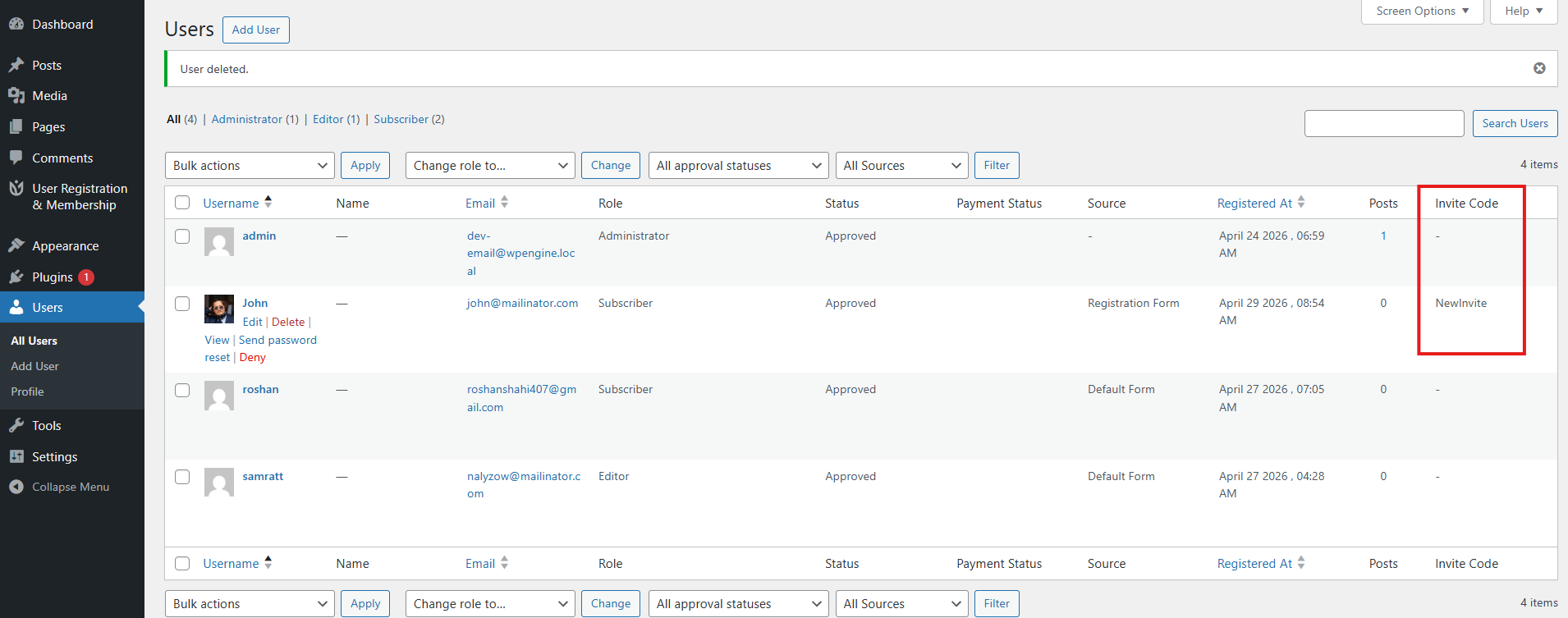Click the Tools wrench icon
The image size is (1568, 618).
point(16,425)
